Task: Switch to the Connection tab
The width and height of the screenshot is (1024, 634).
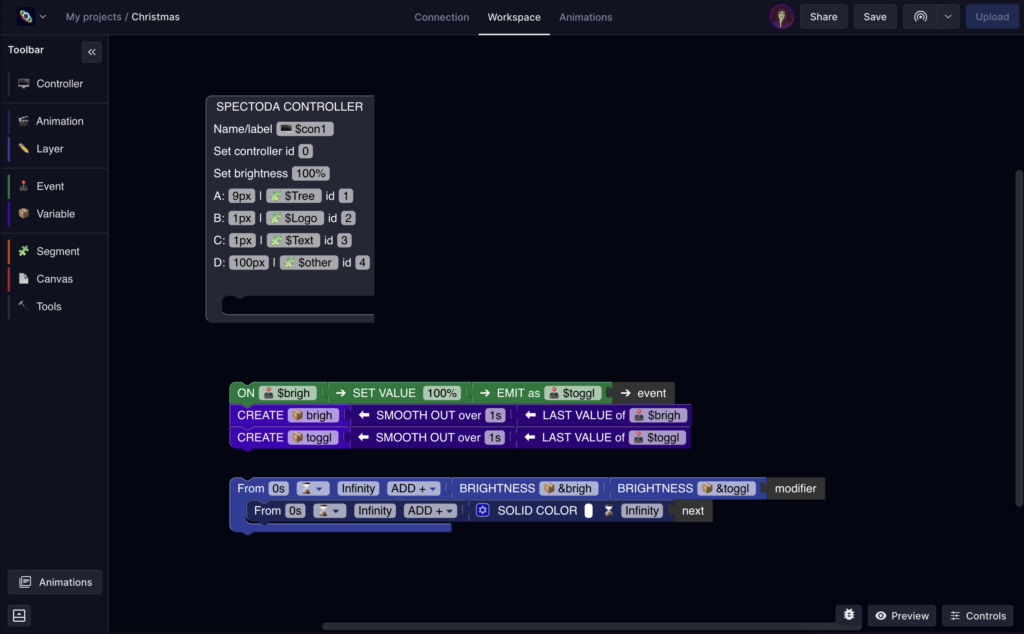Action: click(441, 17)
